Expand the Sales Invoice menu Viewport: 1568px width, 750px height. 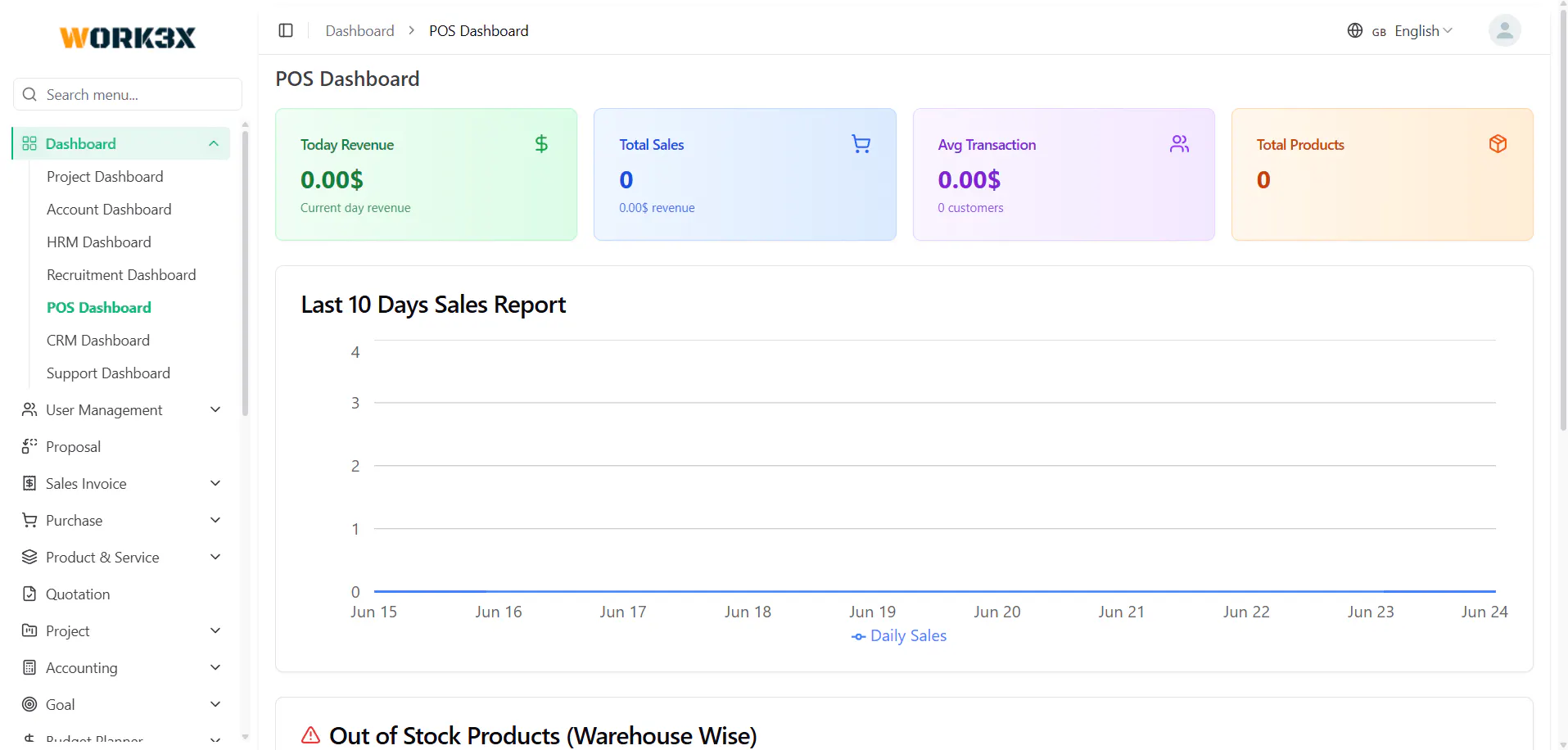121,483
